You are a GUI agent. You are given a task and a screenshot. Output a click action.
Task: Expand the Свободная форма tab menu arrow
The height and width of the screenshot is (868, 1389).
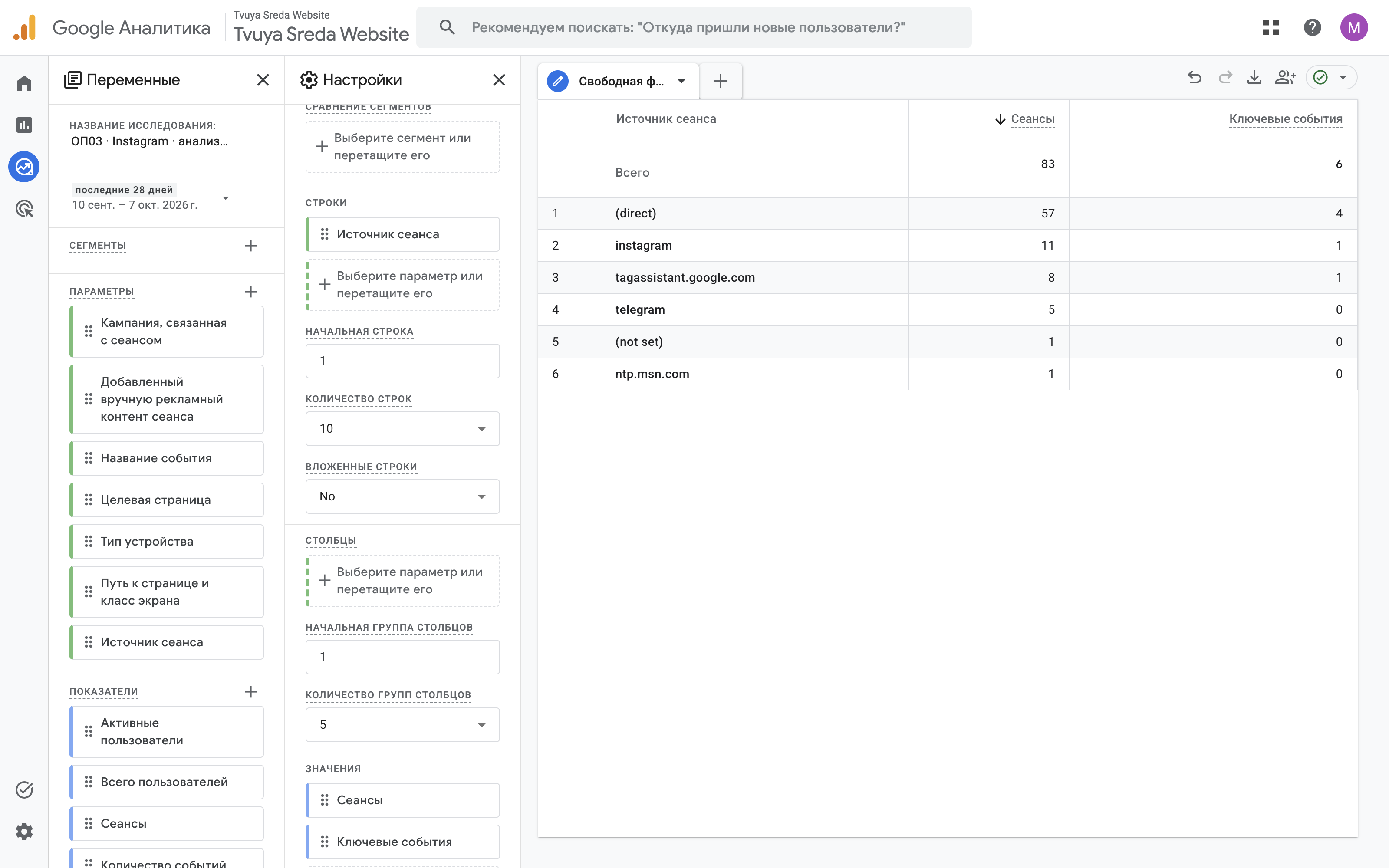pyautogui.click(x=681, y=81)
